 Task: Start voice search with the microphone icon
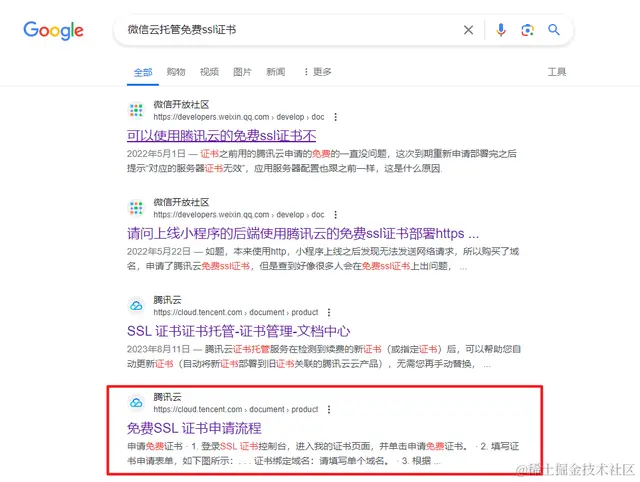pyautogui.click(x=501, y=30)
